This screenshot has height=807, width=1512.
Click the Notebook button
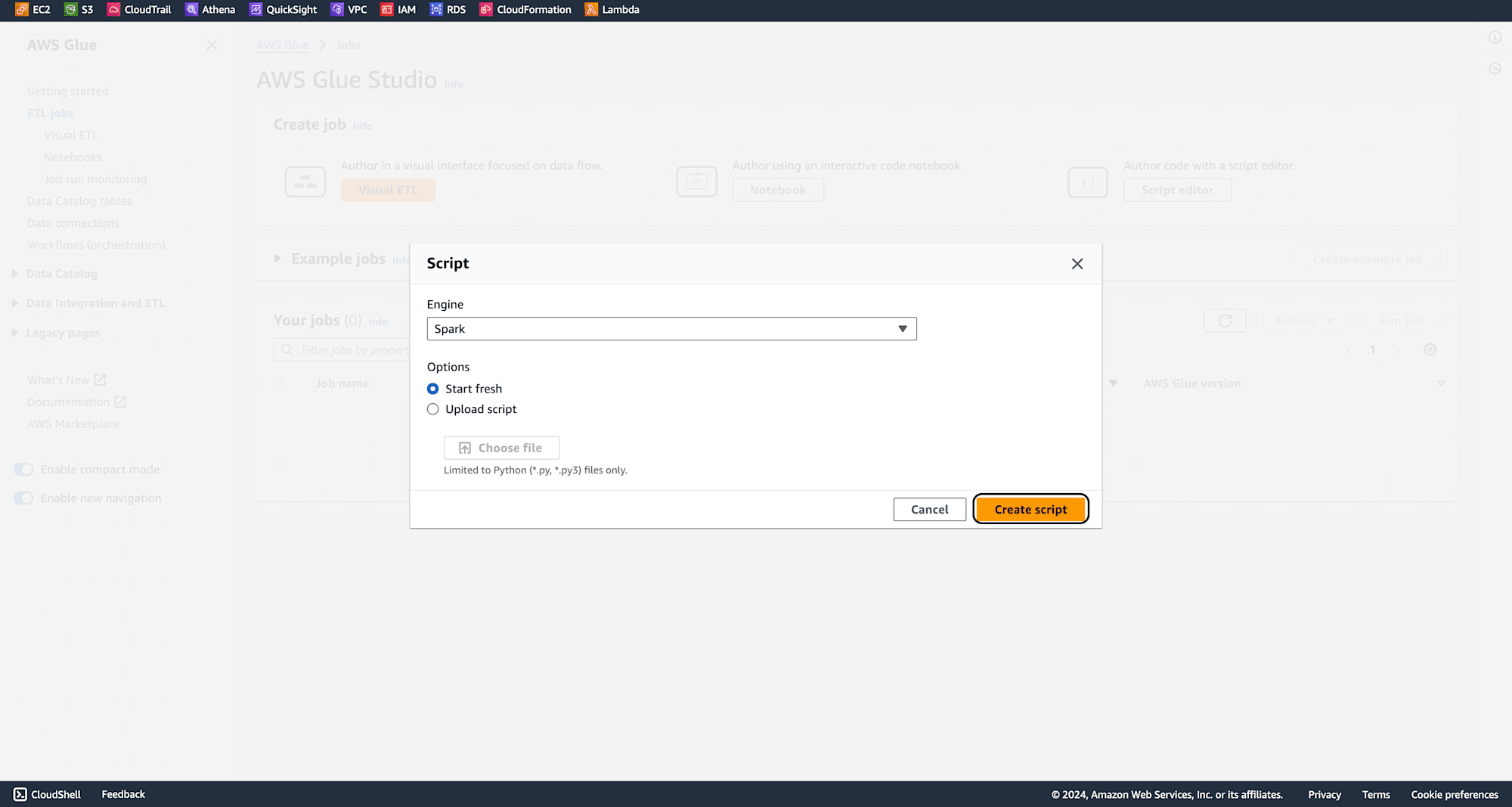778,191
